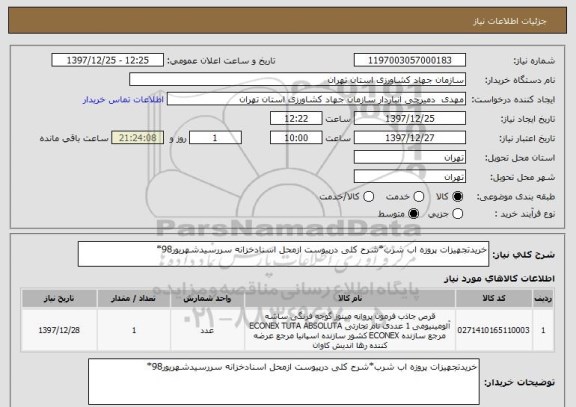Click the نام دستگاه خریدار field

click(298, 80)
